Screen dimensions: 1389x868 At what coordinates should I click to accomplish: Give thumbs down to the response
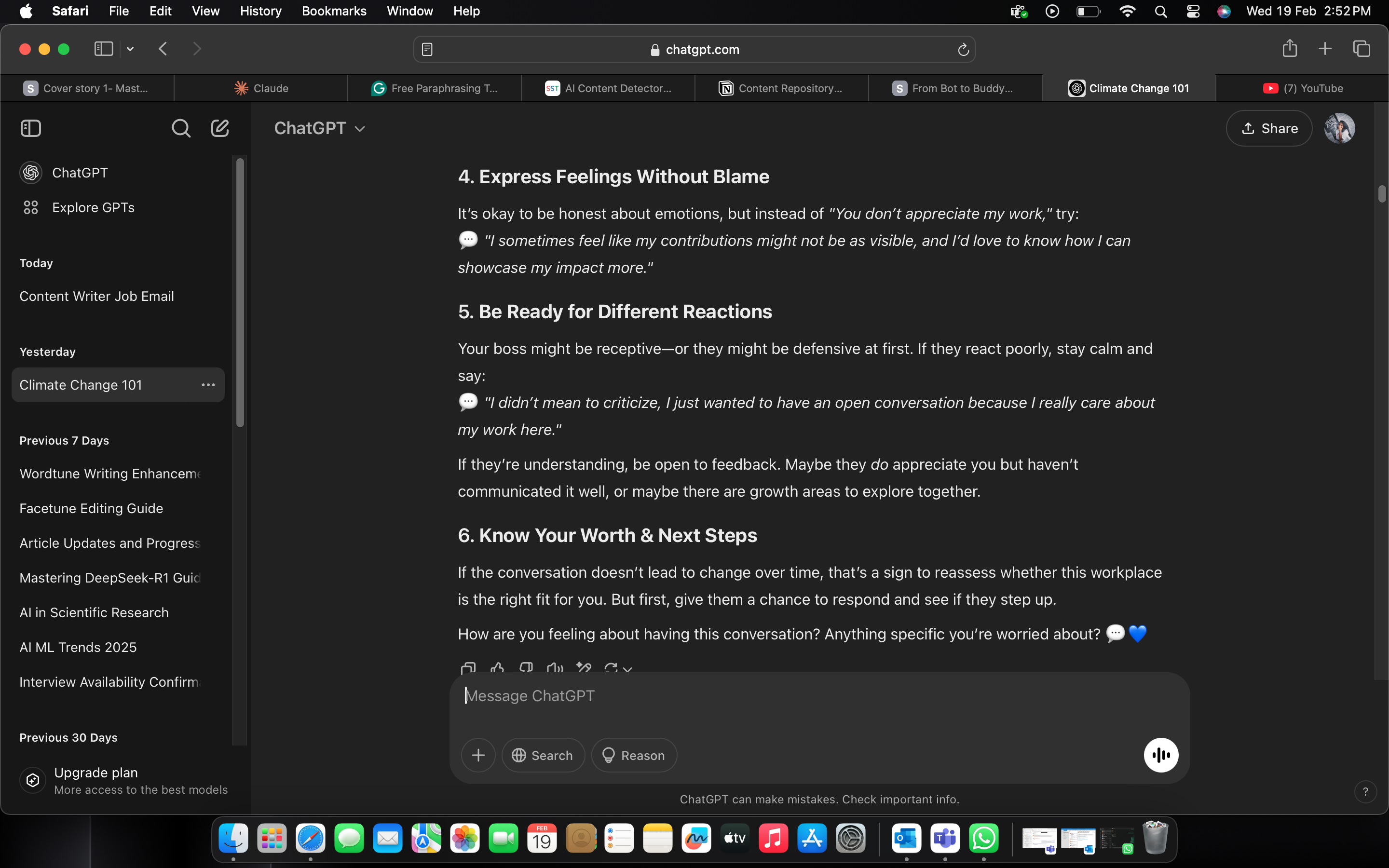click(526, 668)
